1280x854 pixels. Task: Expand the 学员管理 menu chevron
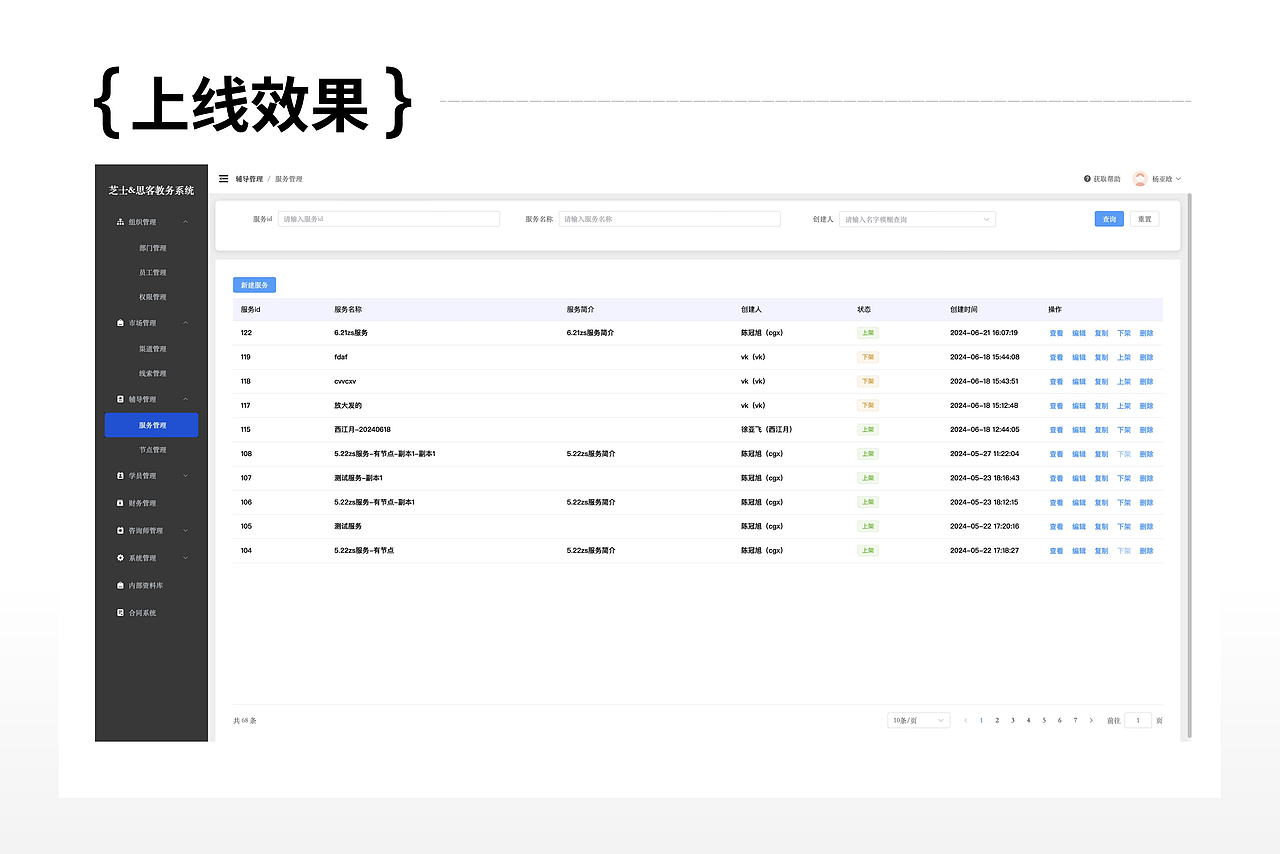point(185,475)
